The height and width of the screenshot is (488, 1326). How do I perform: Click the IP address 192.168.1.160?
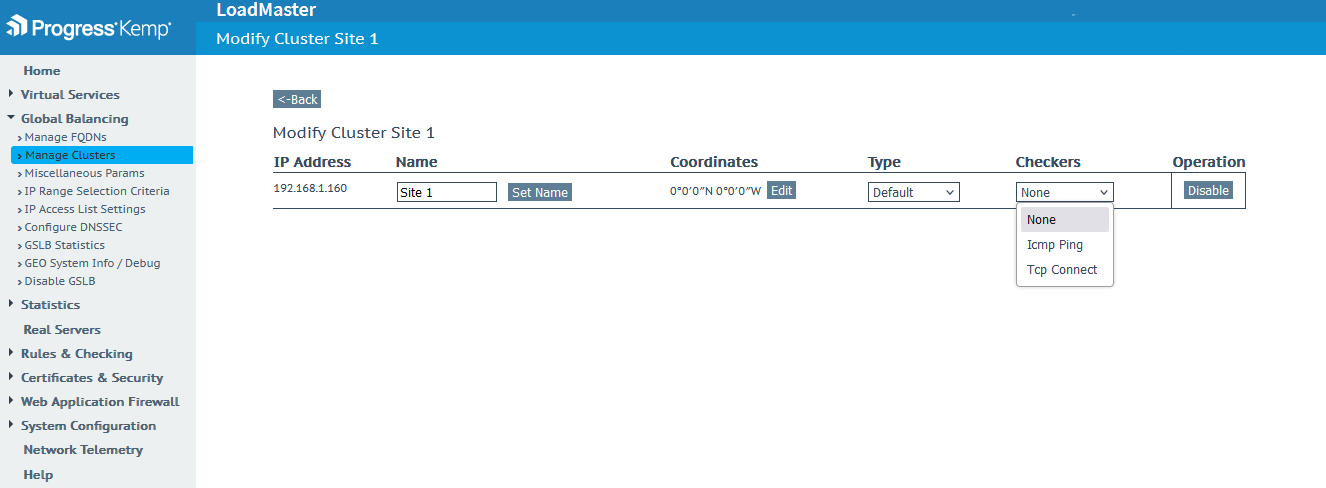click(x=310, y=187)
